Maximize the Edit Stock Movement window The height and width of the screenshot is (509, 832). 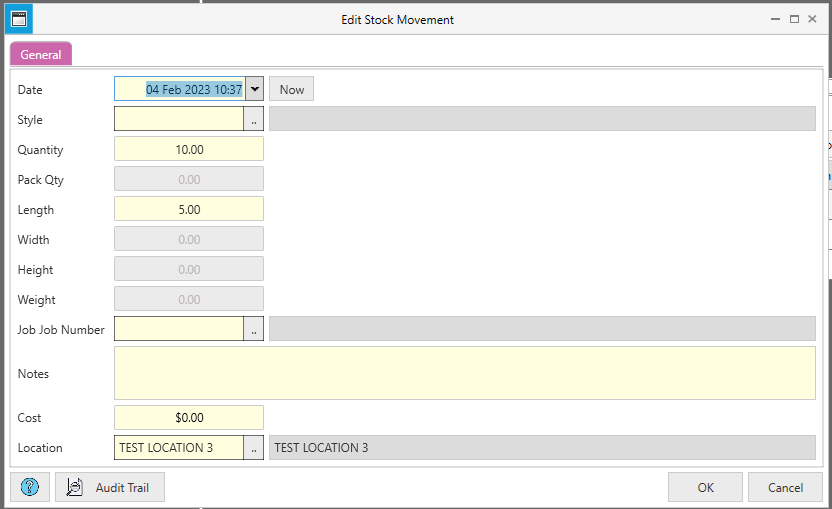coord(794,19)
